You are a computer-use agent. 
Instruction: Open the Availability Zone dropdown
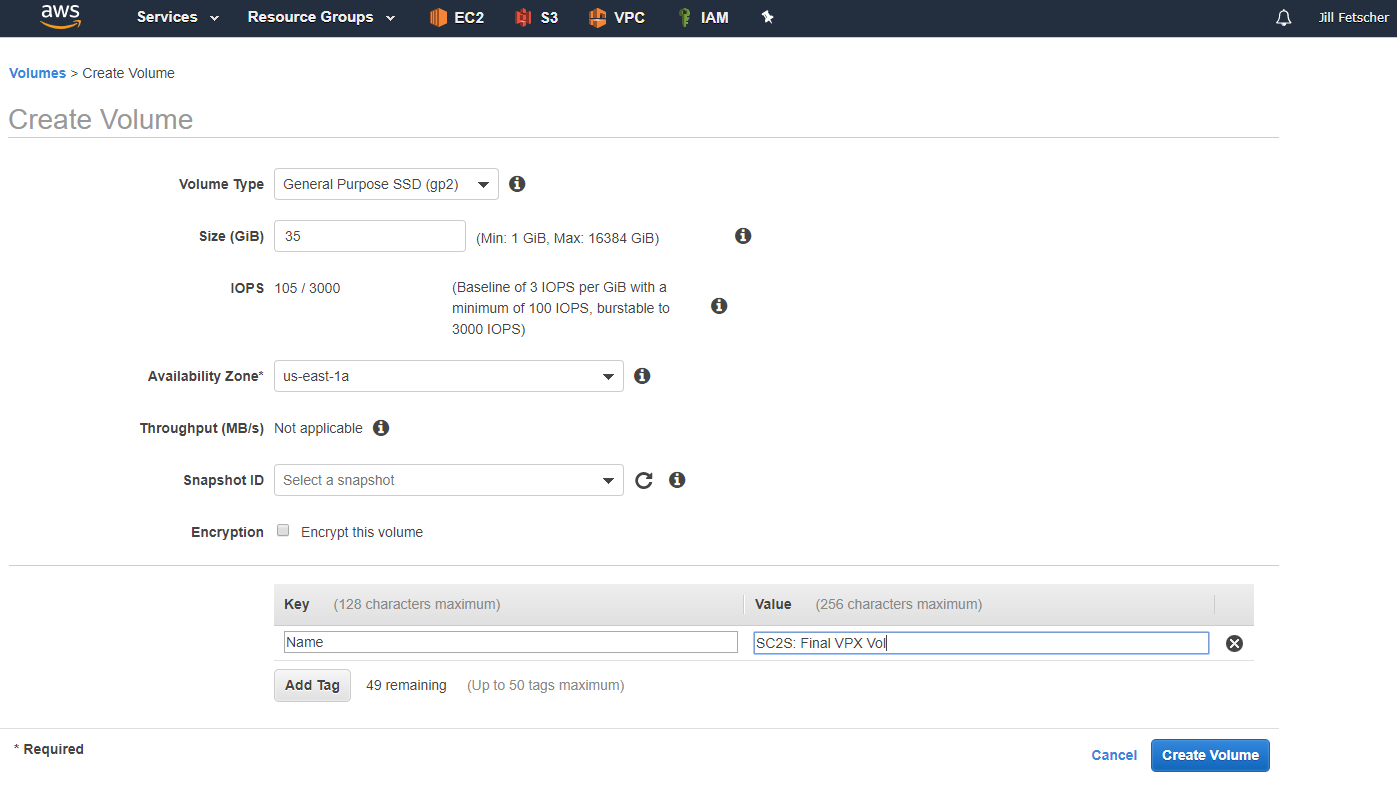tap(449, 376)
